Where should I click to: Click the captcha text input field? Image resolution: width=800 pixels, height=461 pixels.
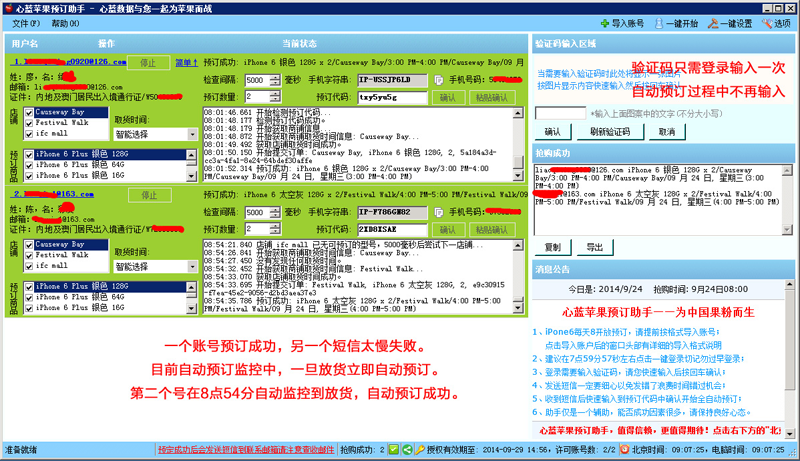pos(559,113)
